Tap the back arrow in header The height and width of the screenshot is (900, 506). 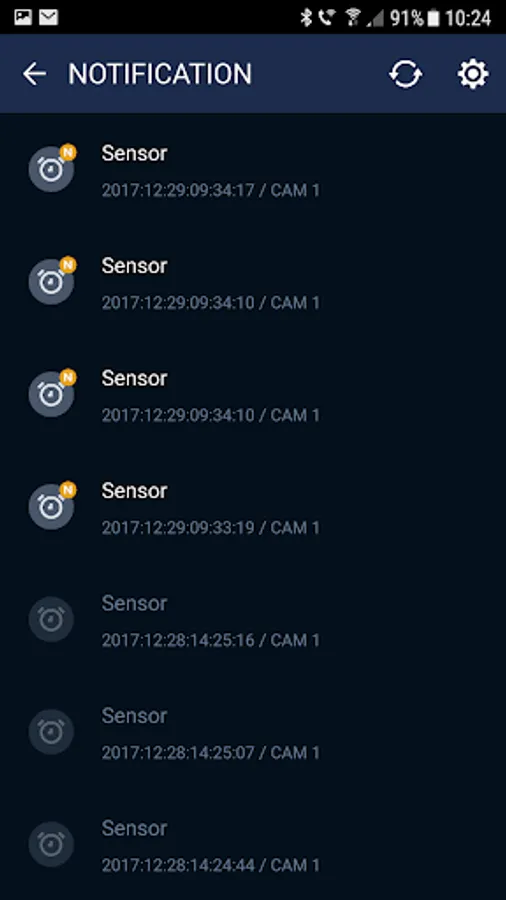[34, 74]
